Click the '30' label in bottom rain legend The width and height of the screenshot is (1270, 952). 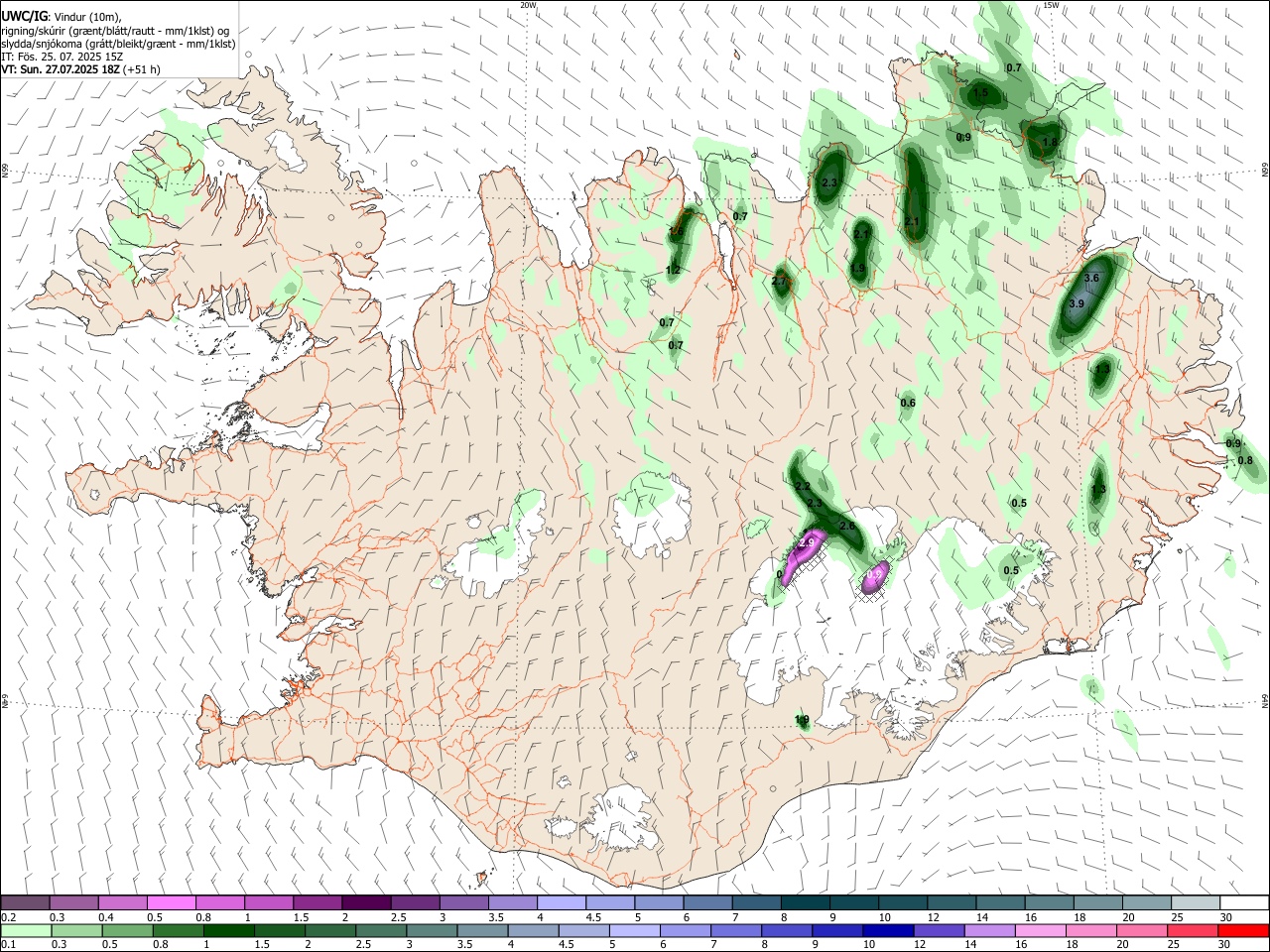click(1225, 945)
